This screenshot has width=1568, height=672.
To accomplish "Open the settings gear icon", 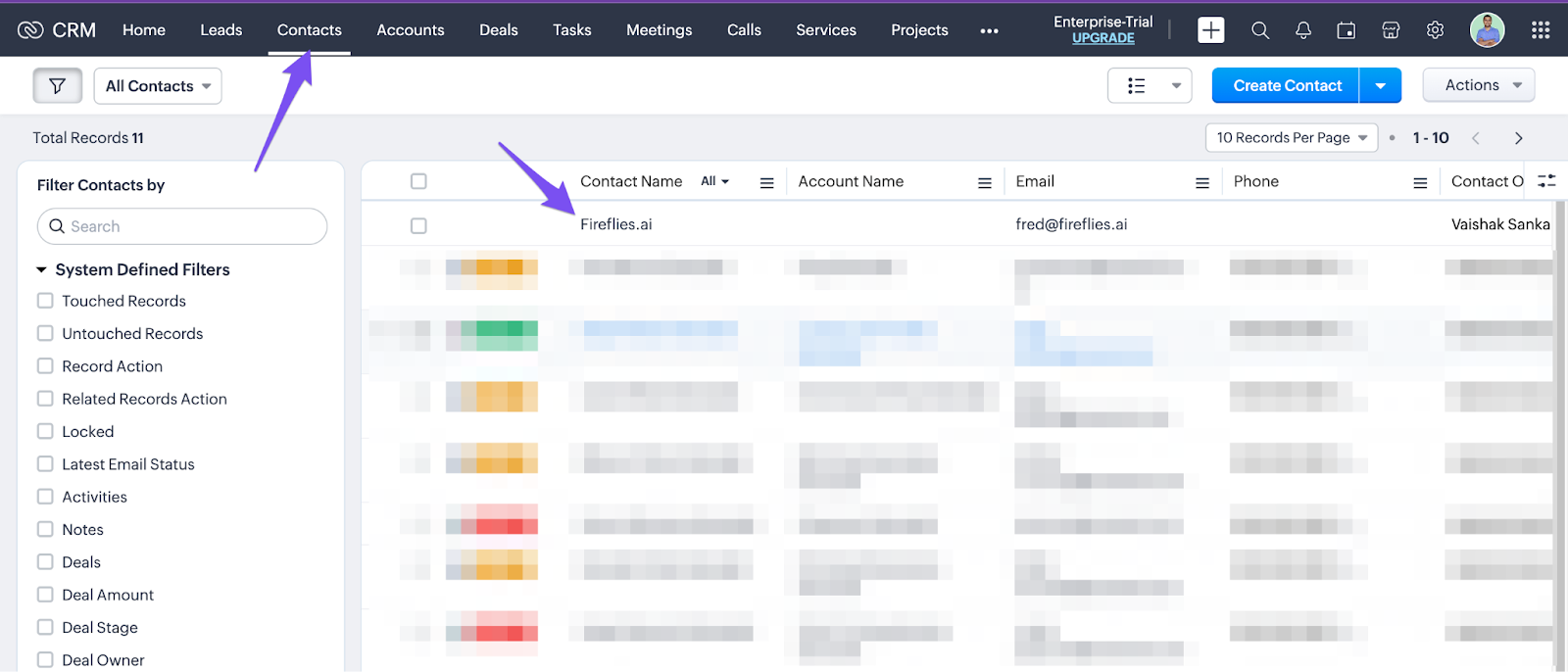I will point(1435,30).
